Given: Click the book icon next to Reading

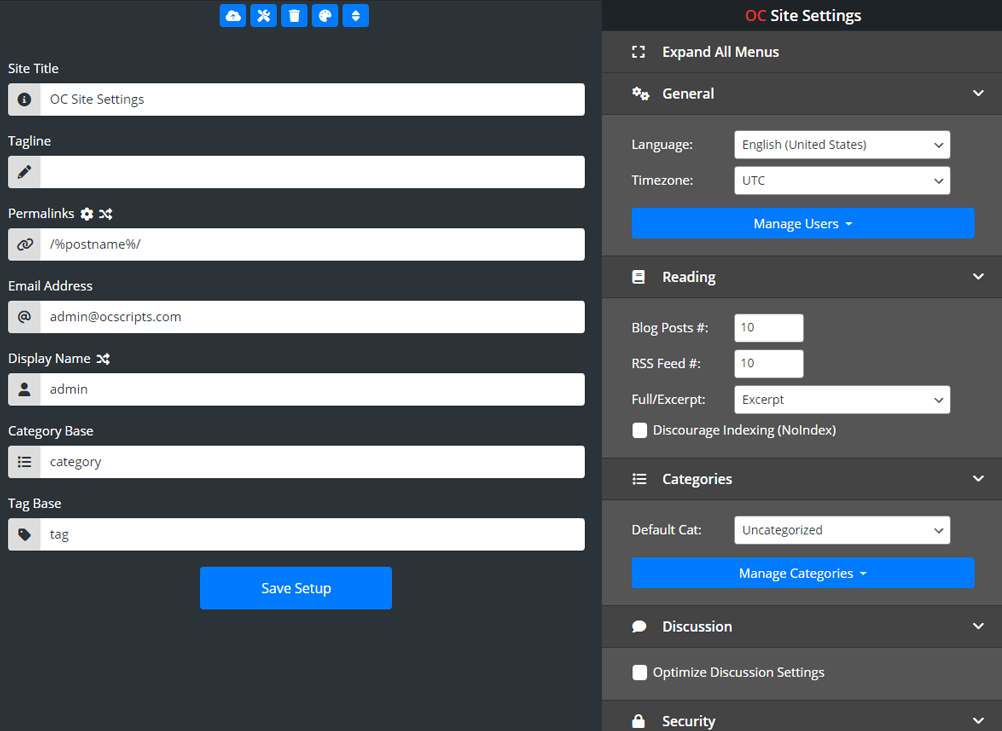Looking at the screenshot, I should coord(638,277).
